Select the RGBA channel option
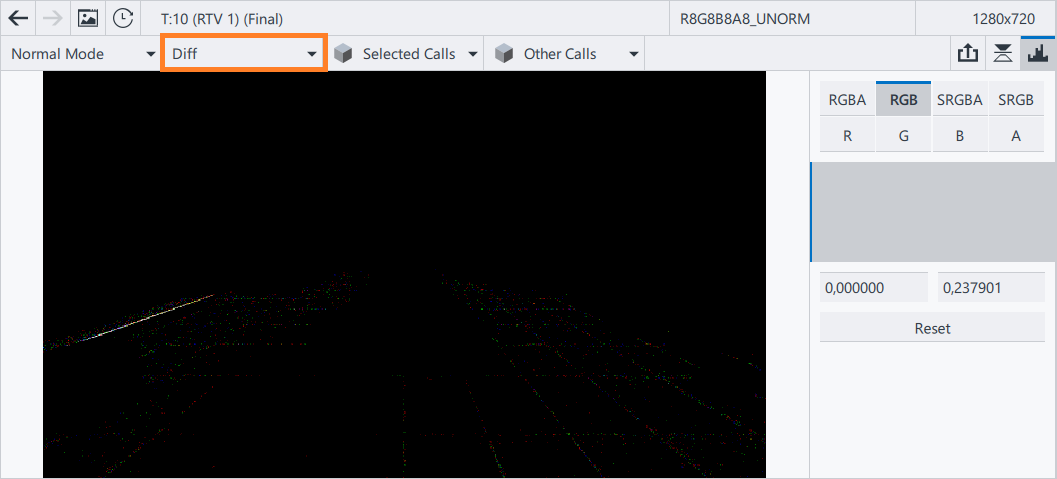This screenshot has width=1057, height=479. coord(847,100)
